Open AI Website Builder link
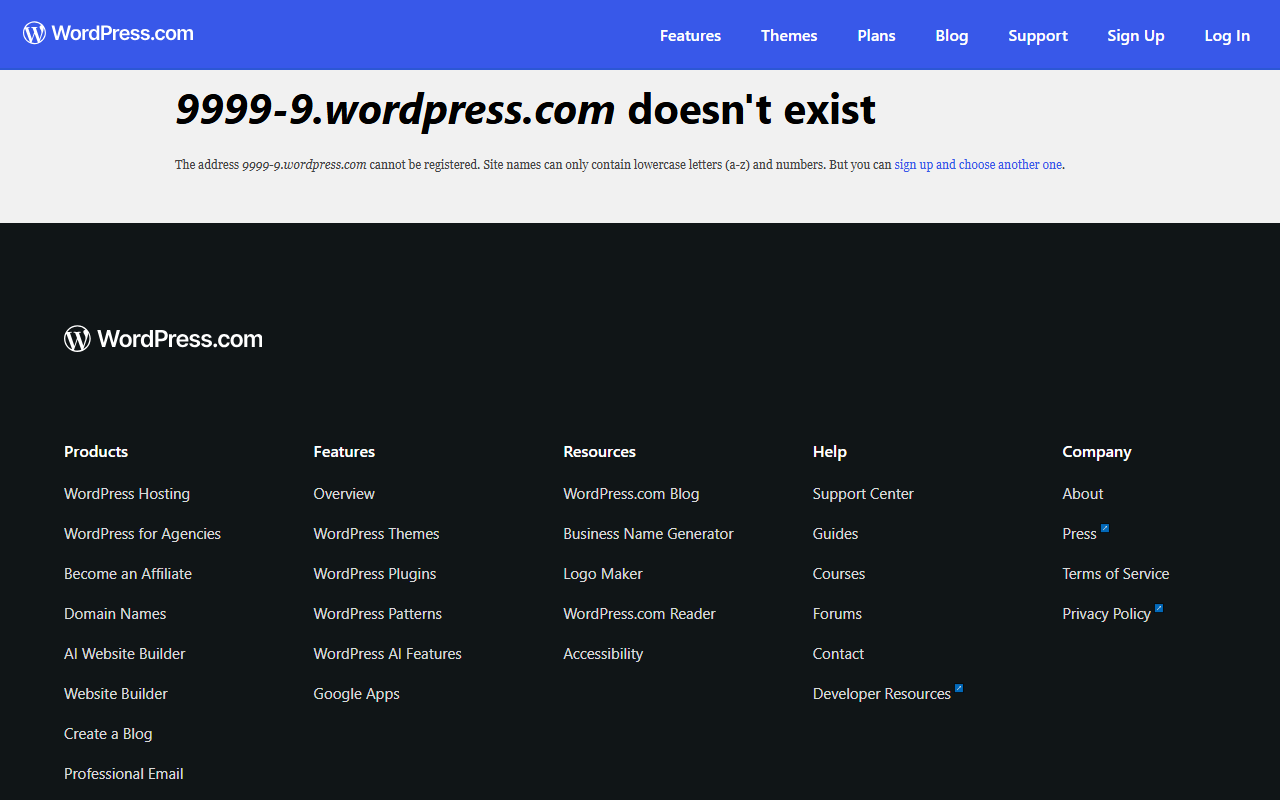Screen dimensions: 1280x800 click(125, 654)
